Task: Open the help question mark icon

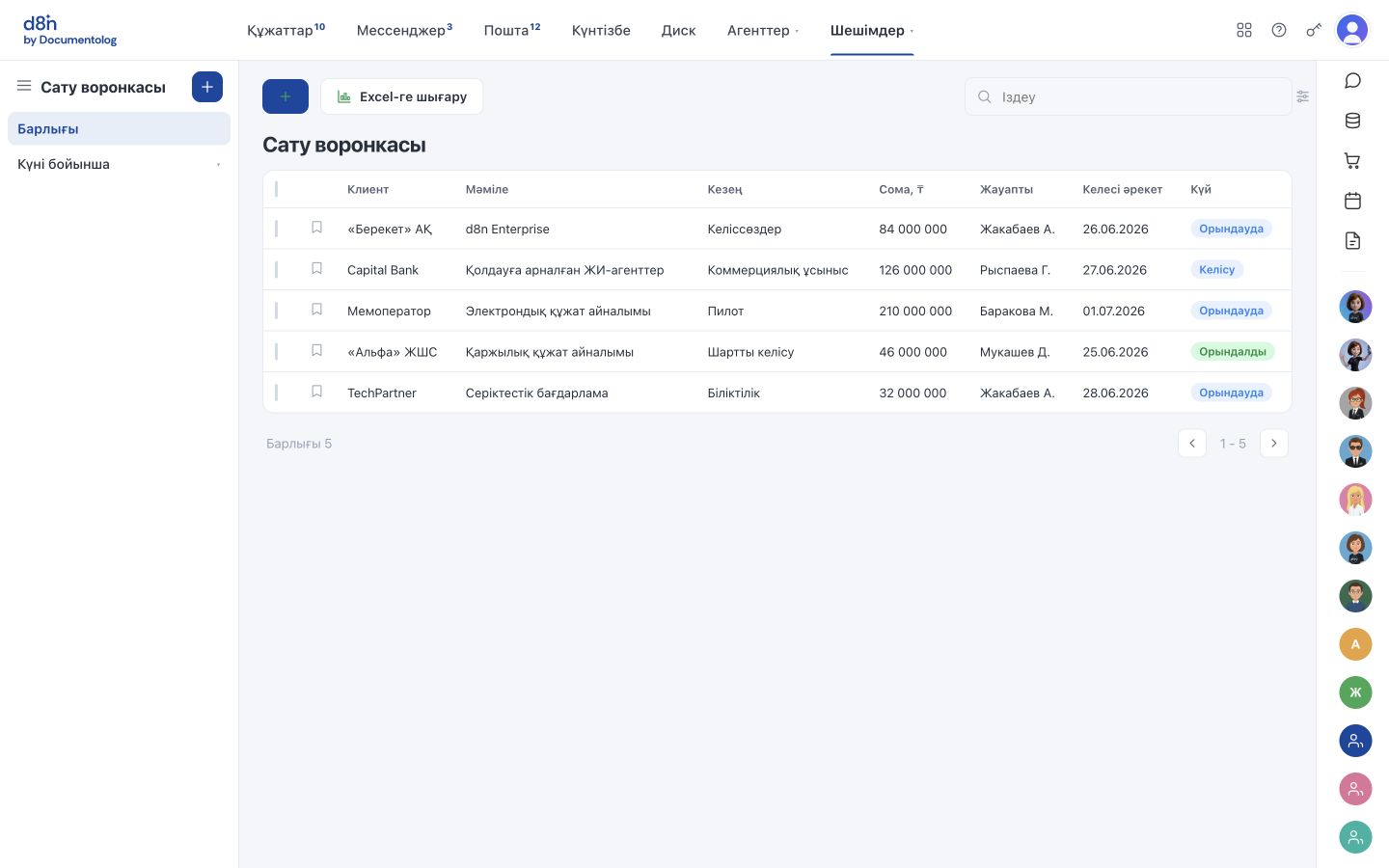Action: pyautogui.click(x=1279, y=30)
